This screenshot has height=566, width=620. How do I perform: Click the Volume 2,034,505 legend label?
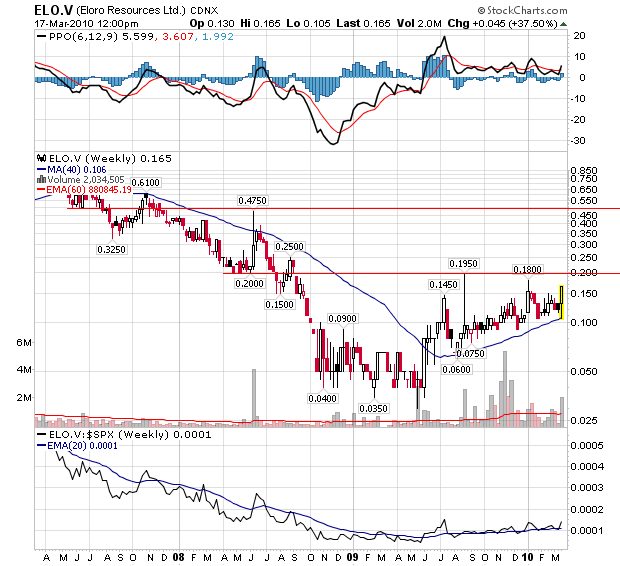[86, 180]
